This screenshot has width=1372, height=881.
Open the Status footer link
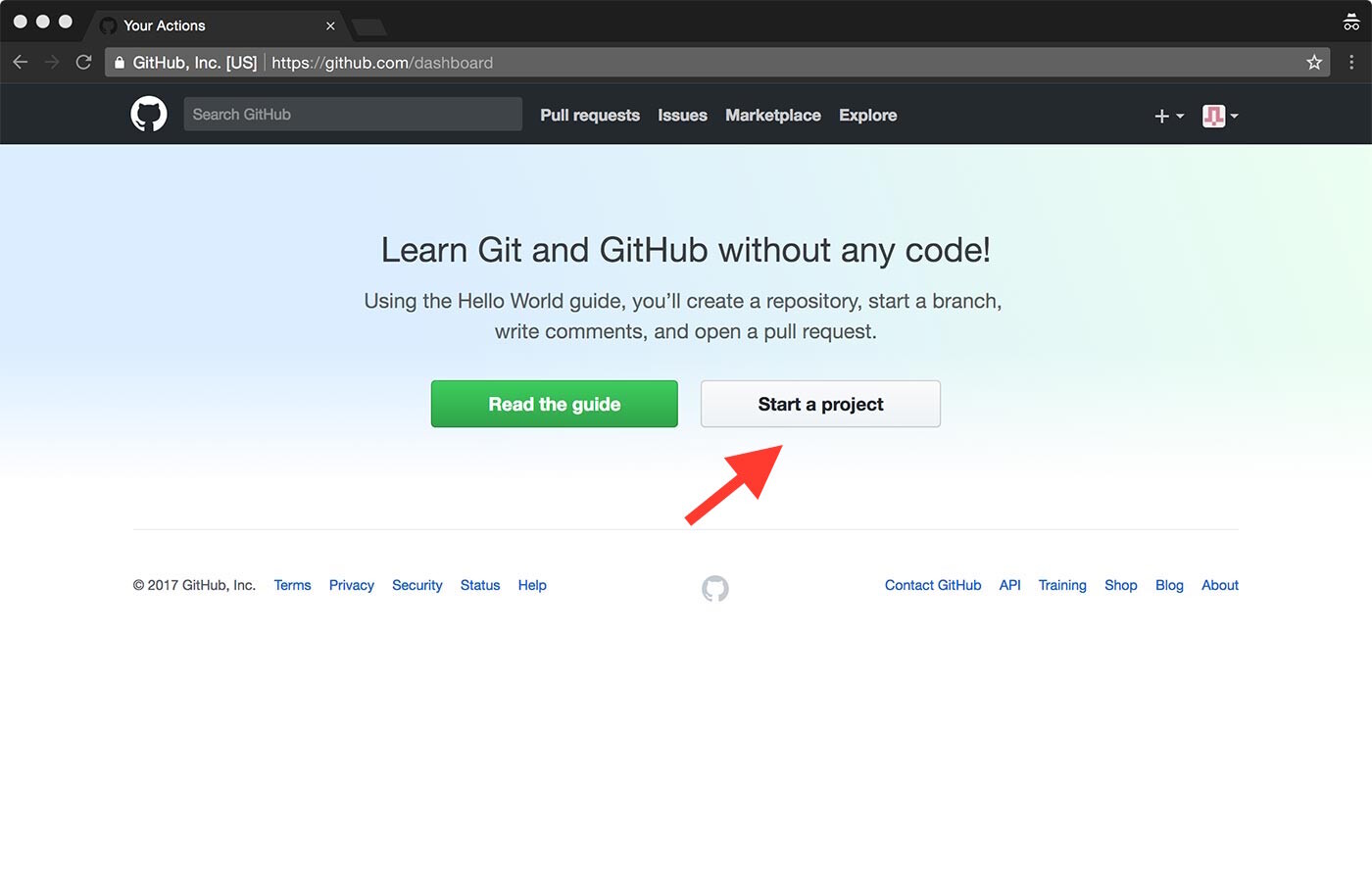click(480, 585)
